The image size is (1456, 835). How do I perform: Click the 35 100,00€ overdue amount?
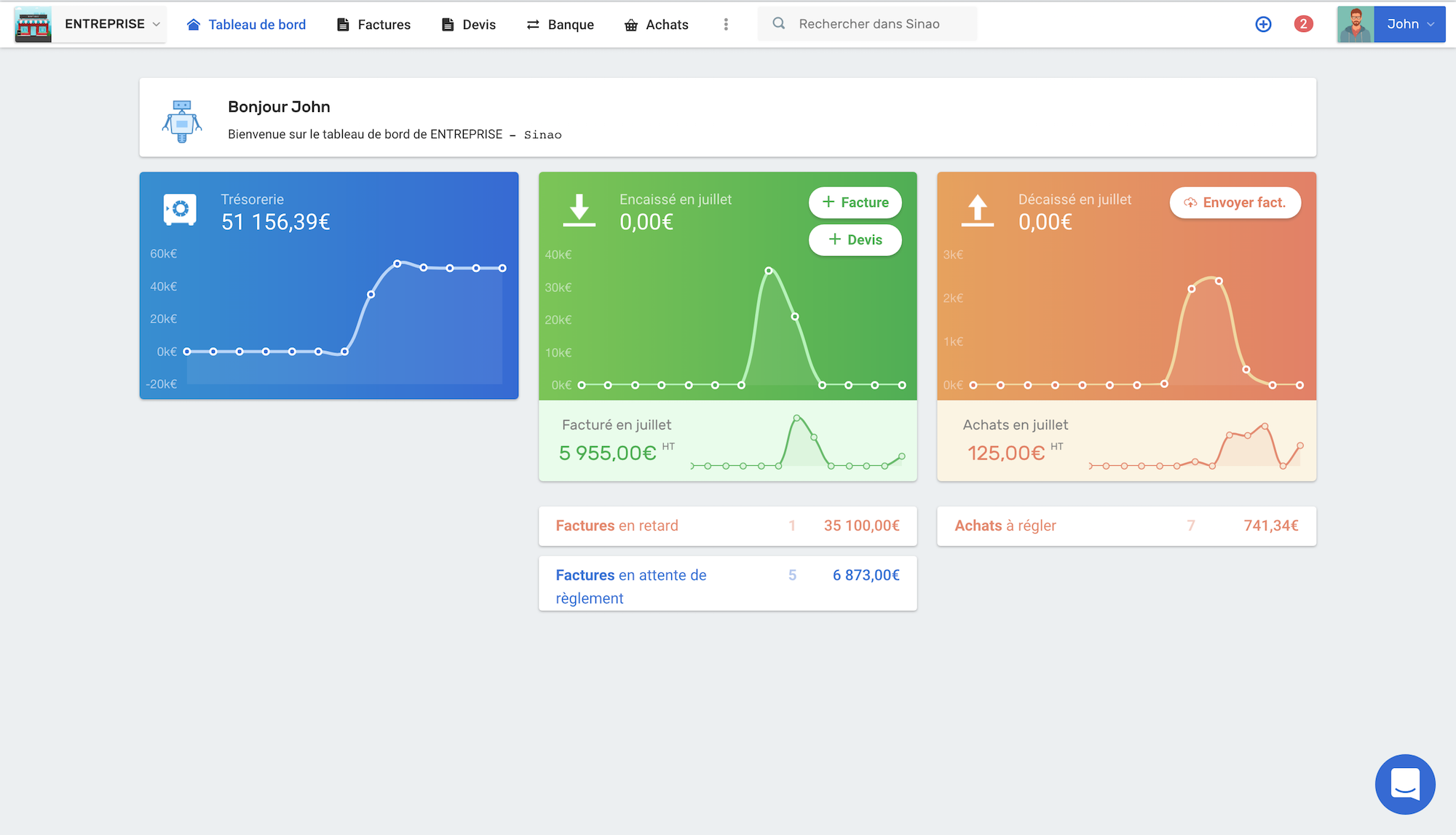click(862, 526)
